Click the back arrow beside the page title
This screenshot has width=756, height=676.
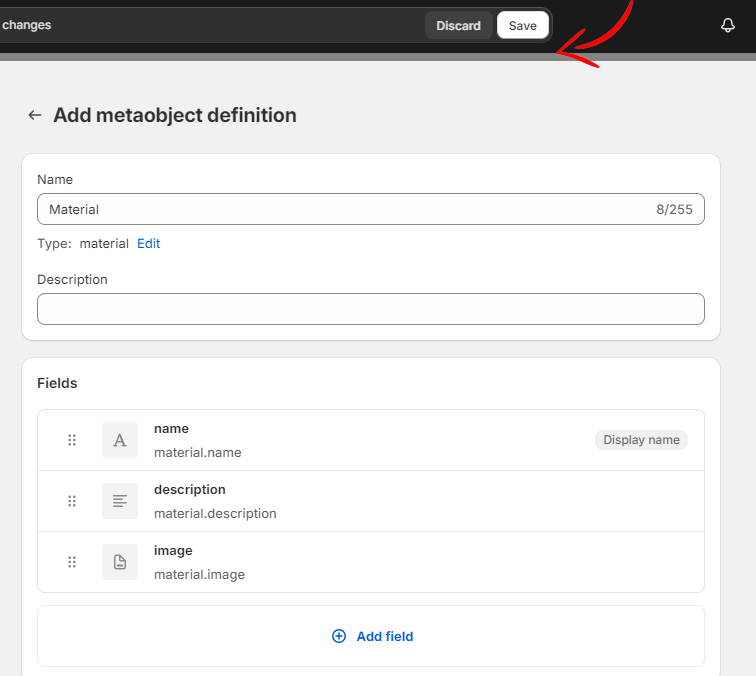pyautogui.click(x=35, y=115)
